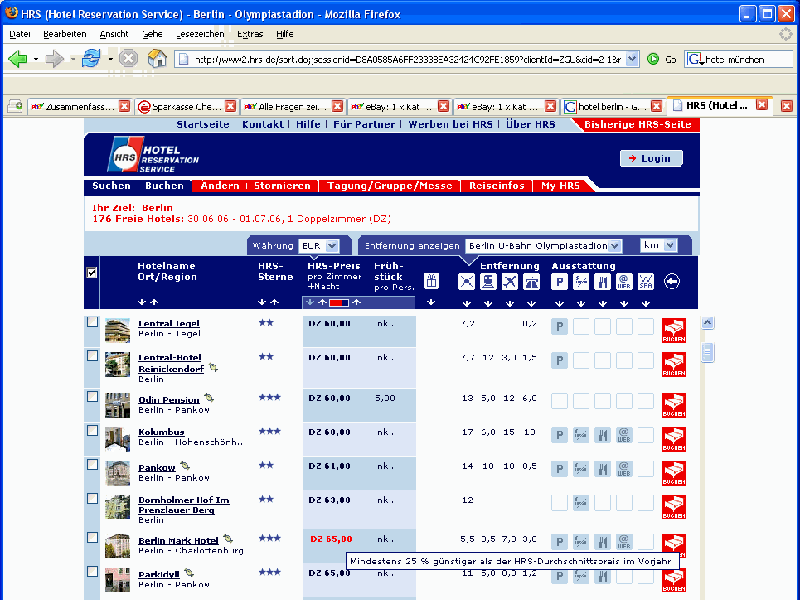Click the Firefox Home toolbar icon

point(157,59)
